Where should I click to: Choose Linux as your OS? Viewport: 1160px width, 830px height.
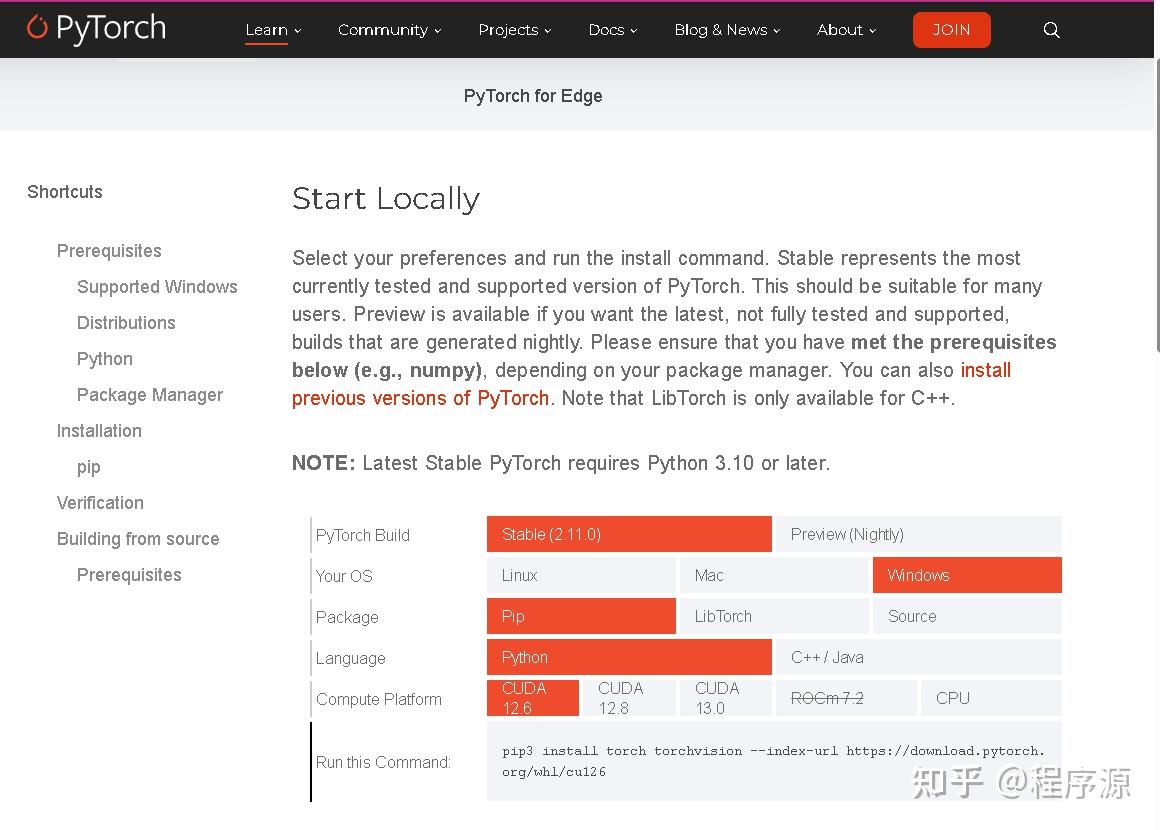point(581,575)
